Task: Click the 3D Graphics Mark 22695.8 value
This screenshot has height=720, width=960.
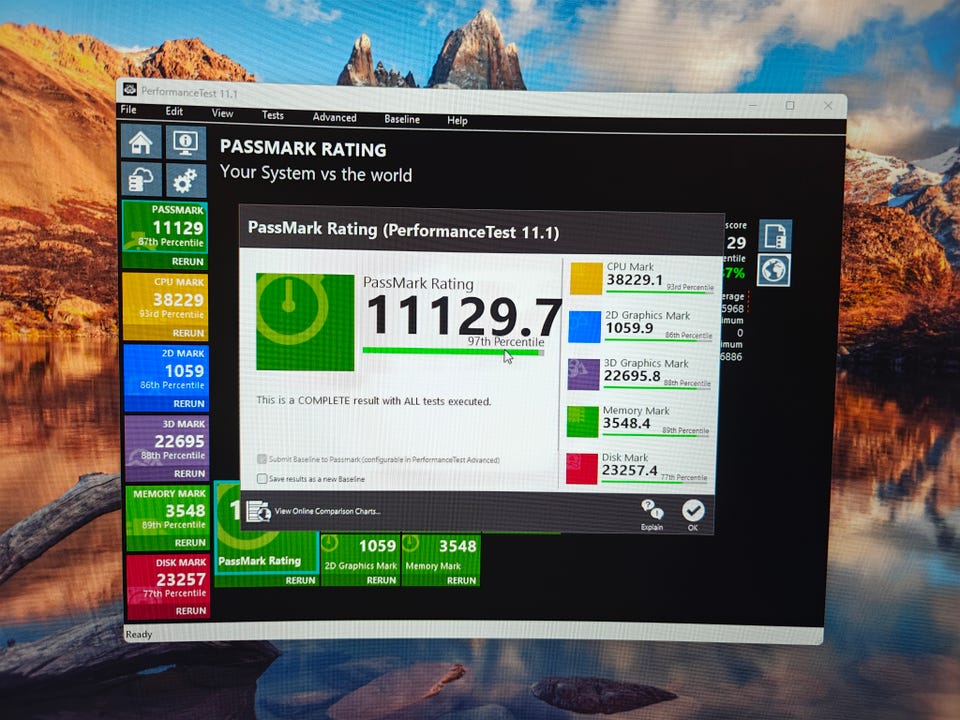Action: tap(632, 376)
